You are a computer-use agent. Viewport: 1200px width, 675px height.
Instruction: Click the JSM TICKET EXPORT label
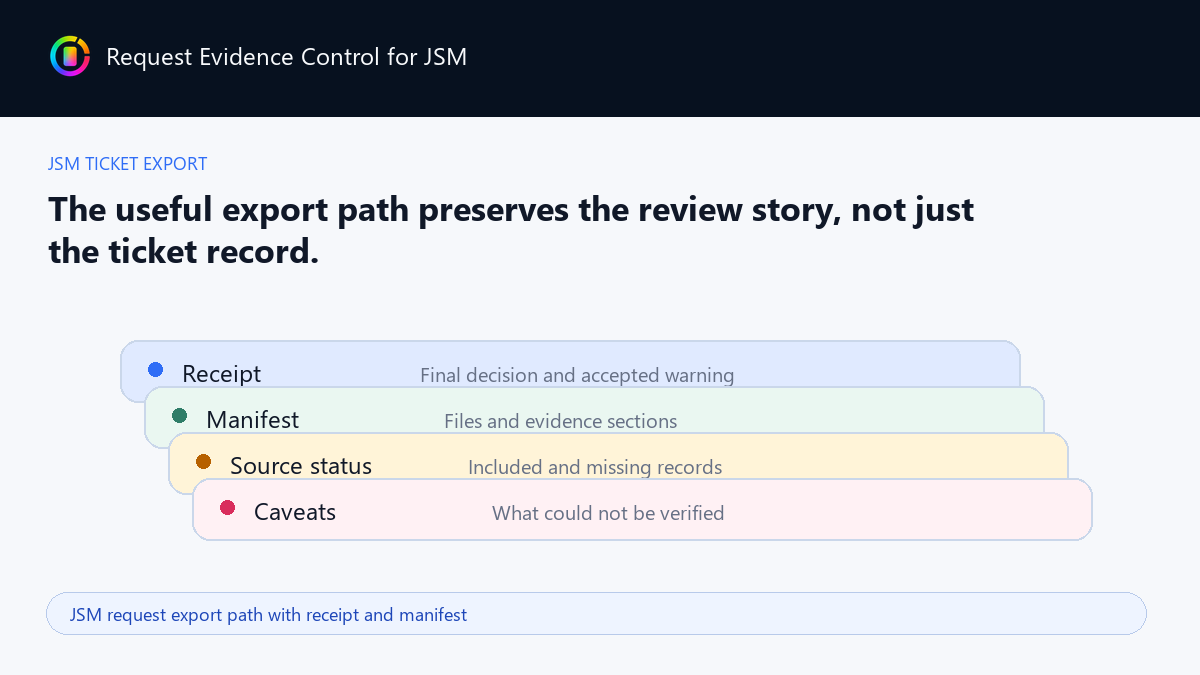(128, 164)
